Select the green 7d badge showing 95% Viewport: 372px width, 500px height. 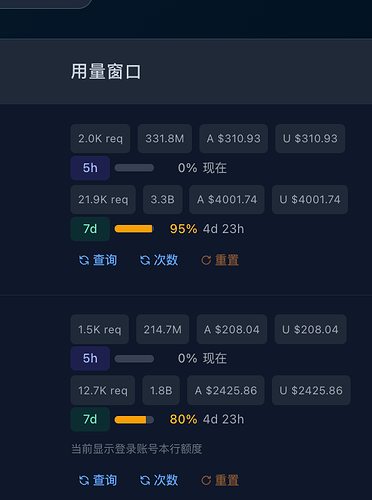click(90, 229)
